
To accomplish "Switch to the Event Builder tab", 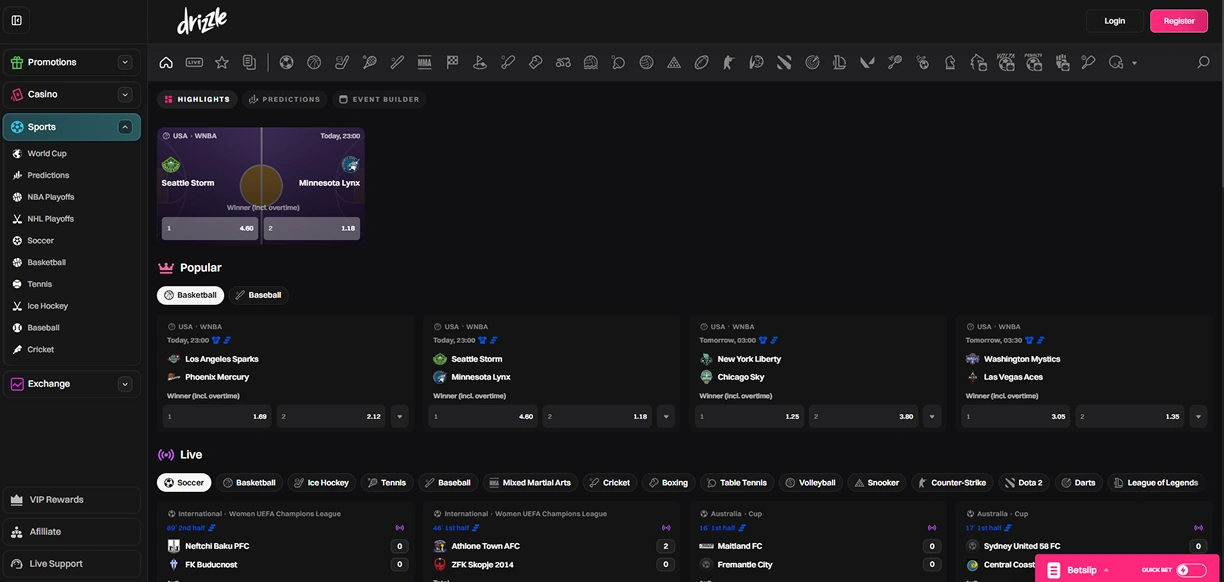I will click(x=379, y=99).
